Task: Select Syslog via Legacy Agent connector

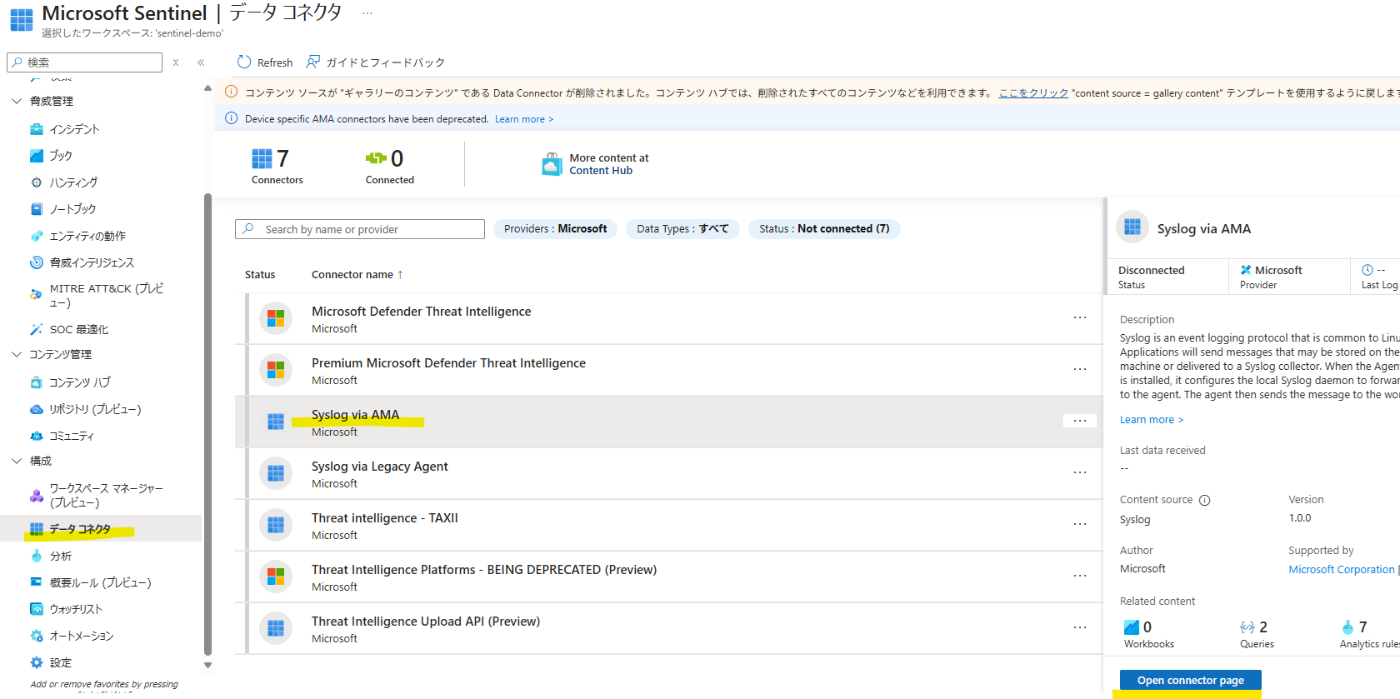Action: point(668,474)
